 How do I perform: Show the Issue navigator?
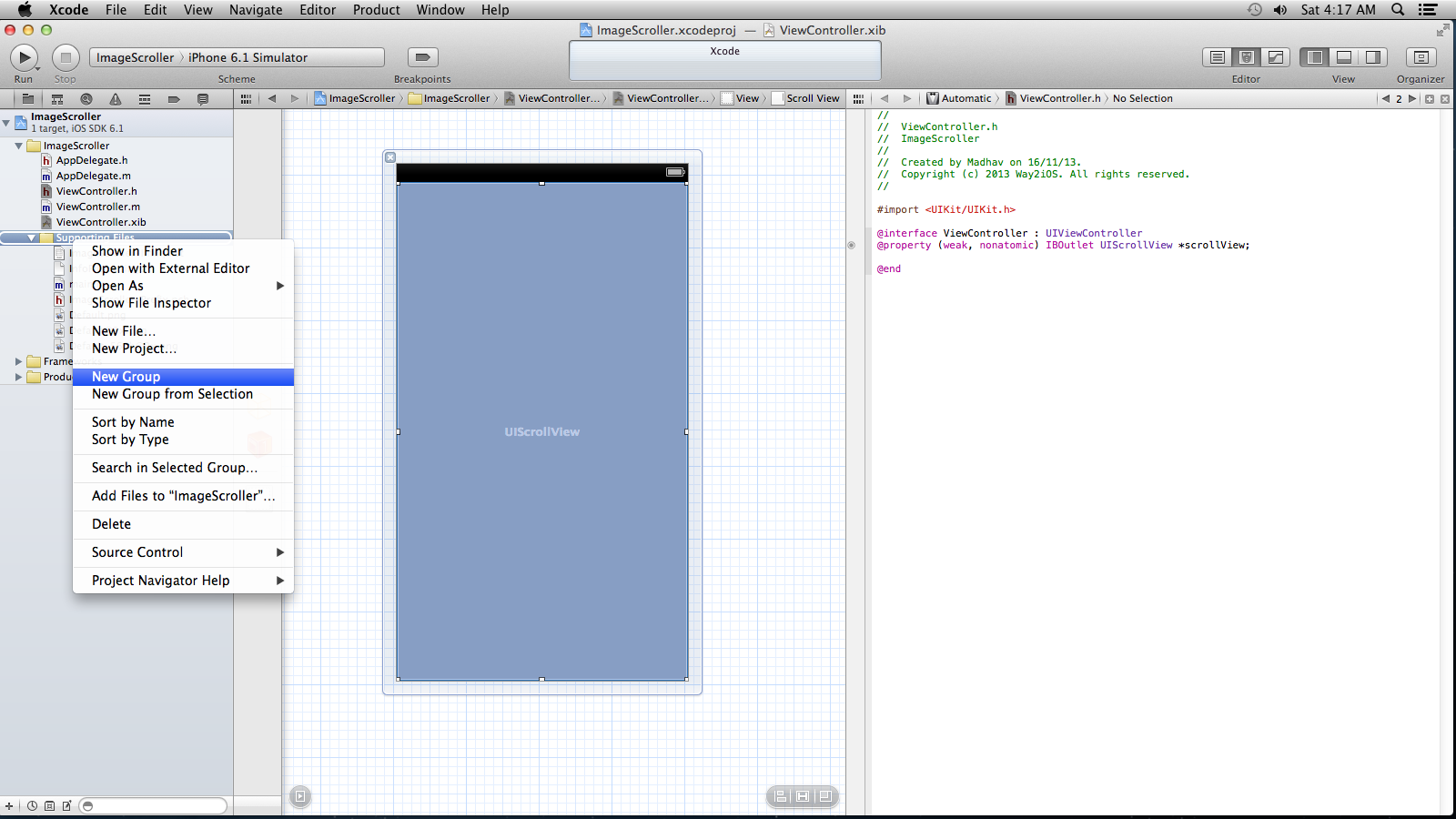tap(116, 99)
